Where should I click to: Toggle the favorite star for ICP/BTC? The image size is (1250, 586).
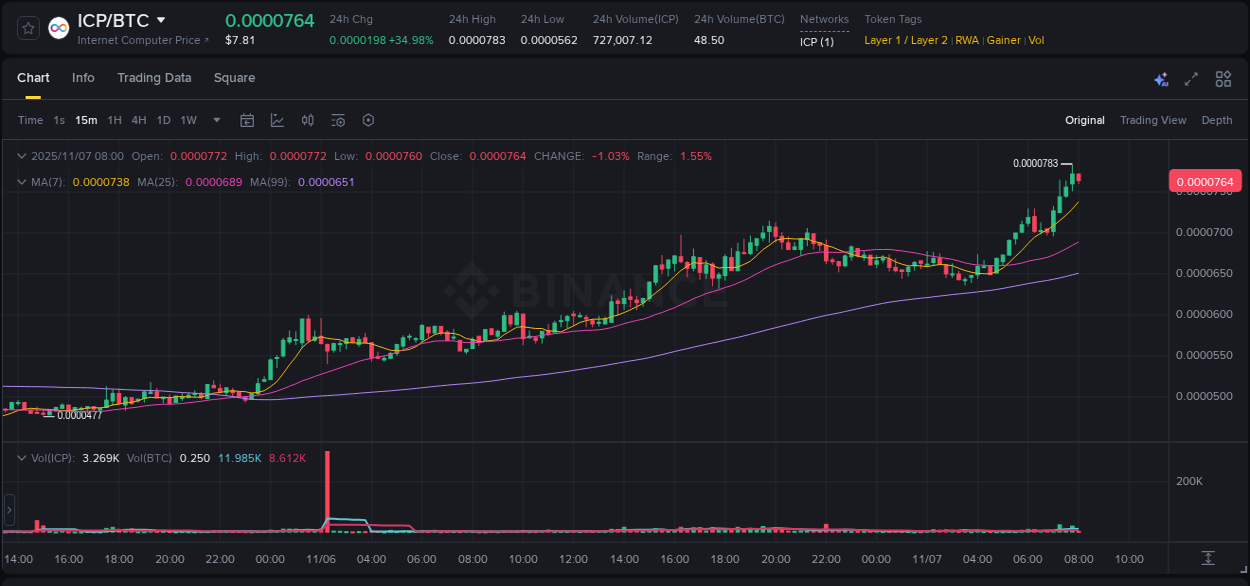(x=27, y=27)
